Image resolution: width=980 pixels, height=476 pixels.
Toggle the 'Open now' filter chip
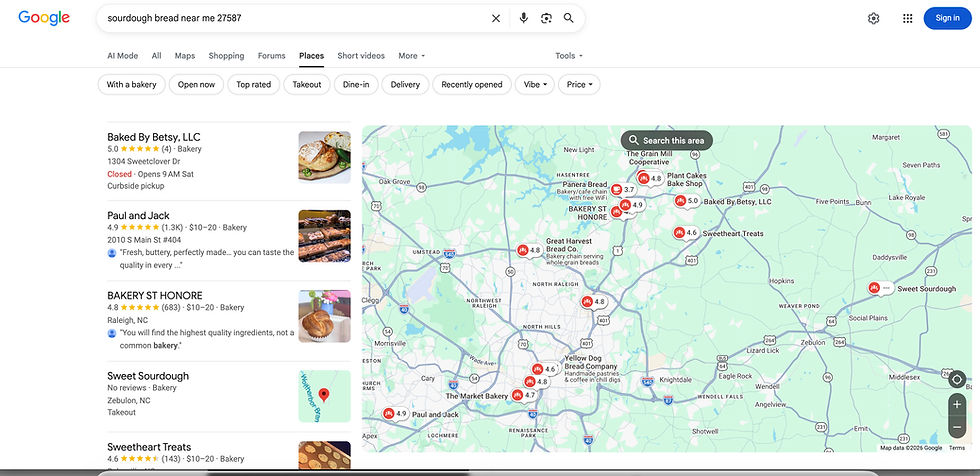196,84
